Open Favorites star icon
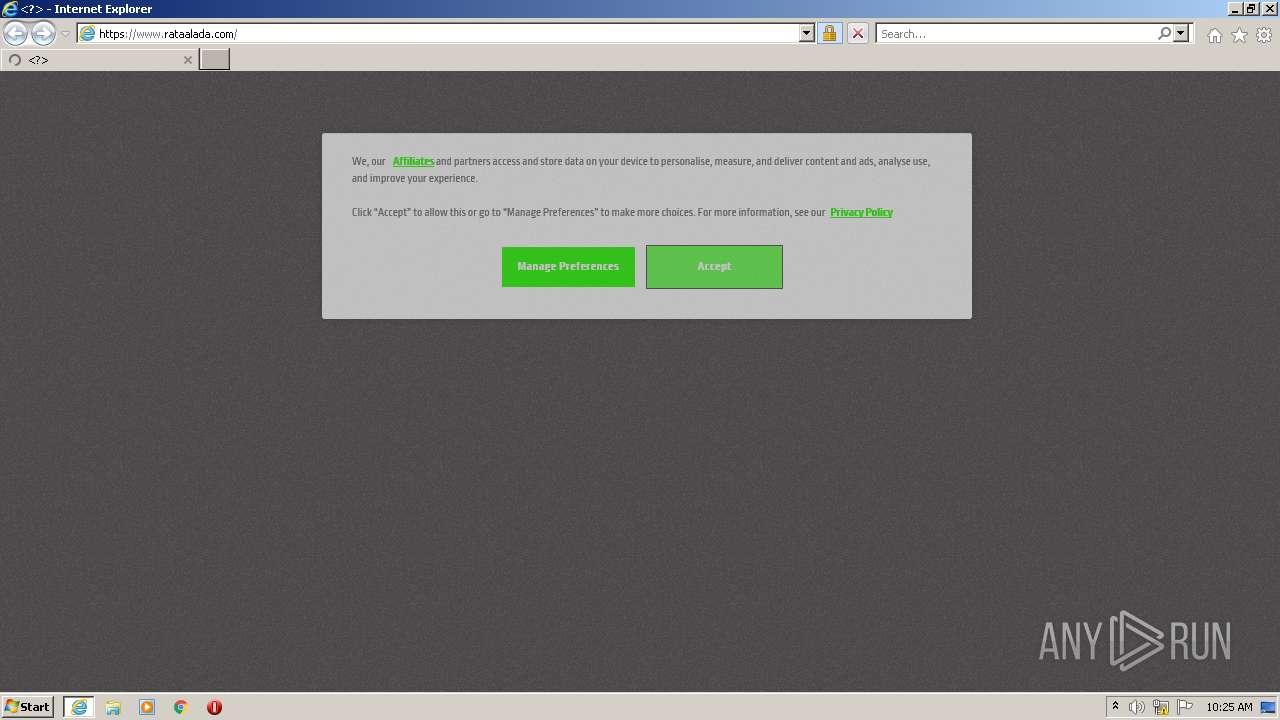This screenshot has height=720, width=1280. tap(1239, 35)
